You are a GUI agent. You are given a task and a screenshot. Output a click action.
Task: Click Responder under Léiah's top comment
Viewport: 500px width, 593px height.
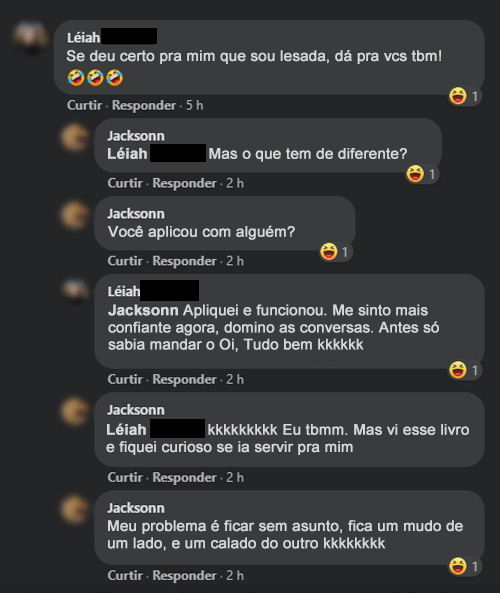point(144,105)
